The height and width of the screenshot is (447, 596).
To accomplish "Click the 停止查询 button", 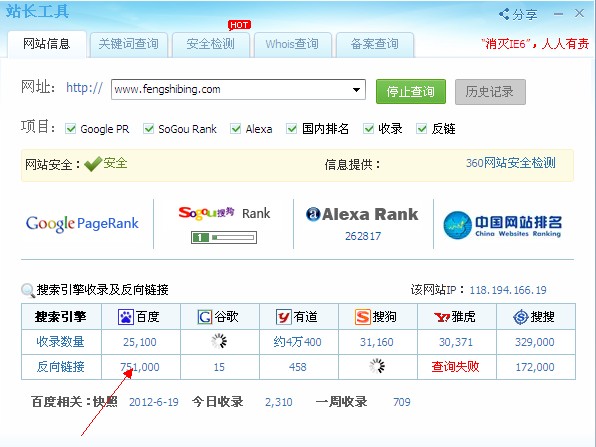I will 411,92.
